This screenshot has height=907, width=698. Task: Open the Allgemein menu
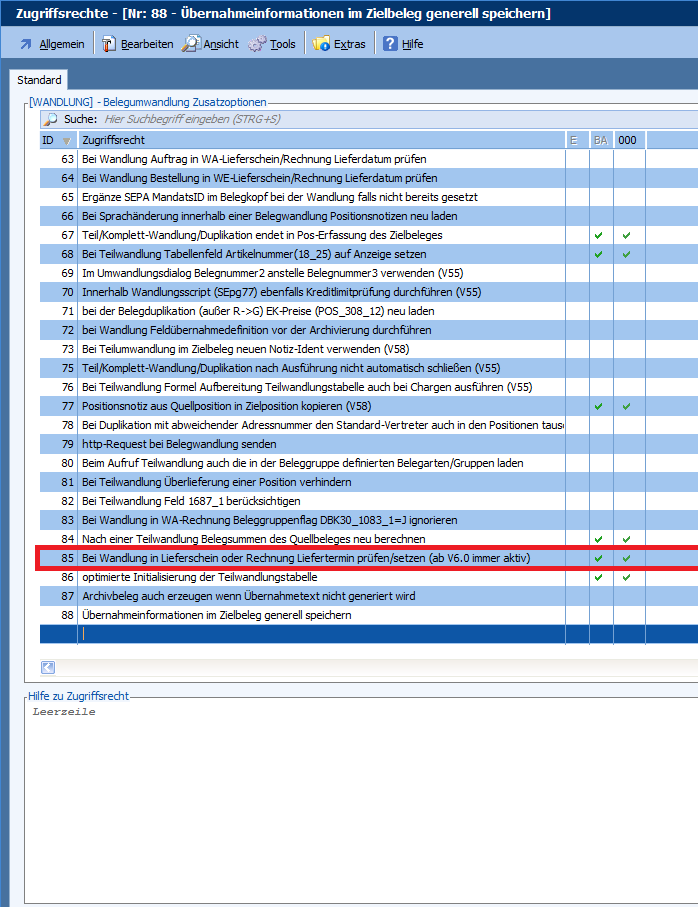pos(50,44)
